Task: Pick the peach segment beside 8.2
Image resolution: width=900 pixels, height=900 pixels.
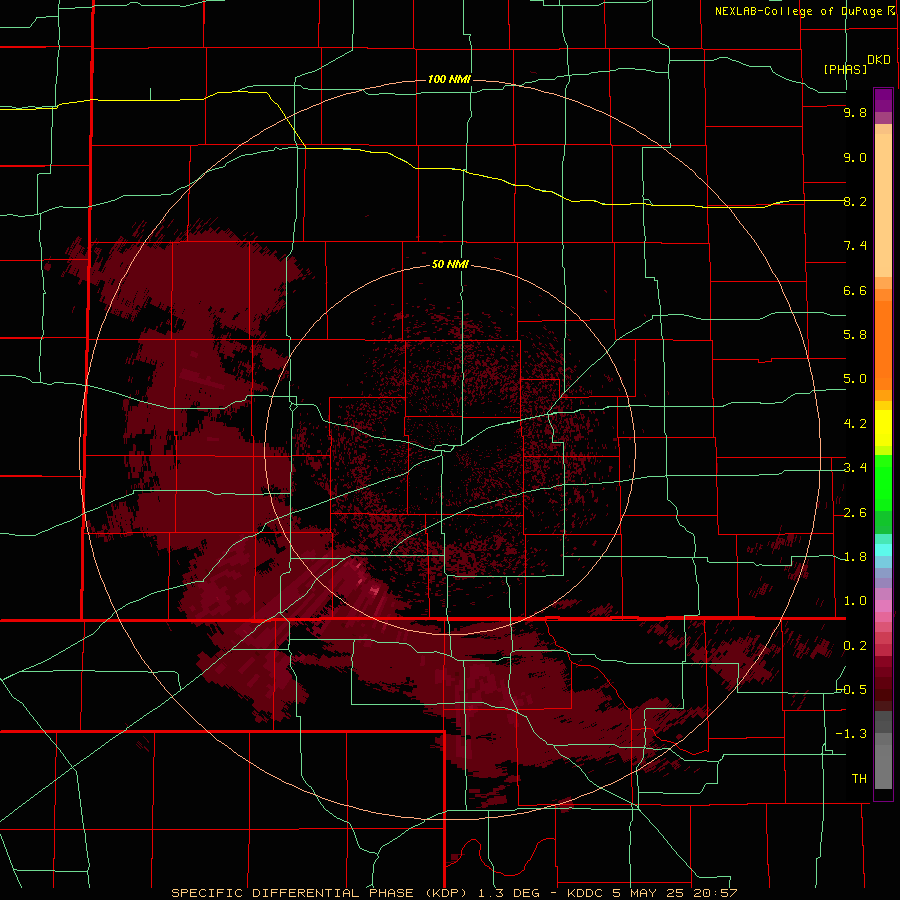Action: [883, 205]
